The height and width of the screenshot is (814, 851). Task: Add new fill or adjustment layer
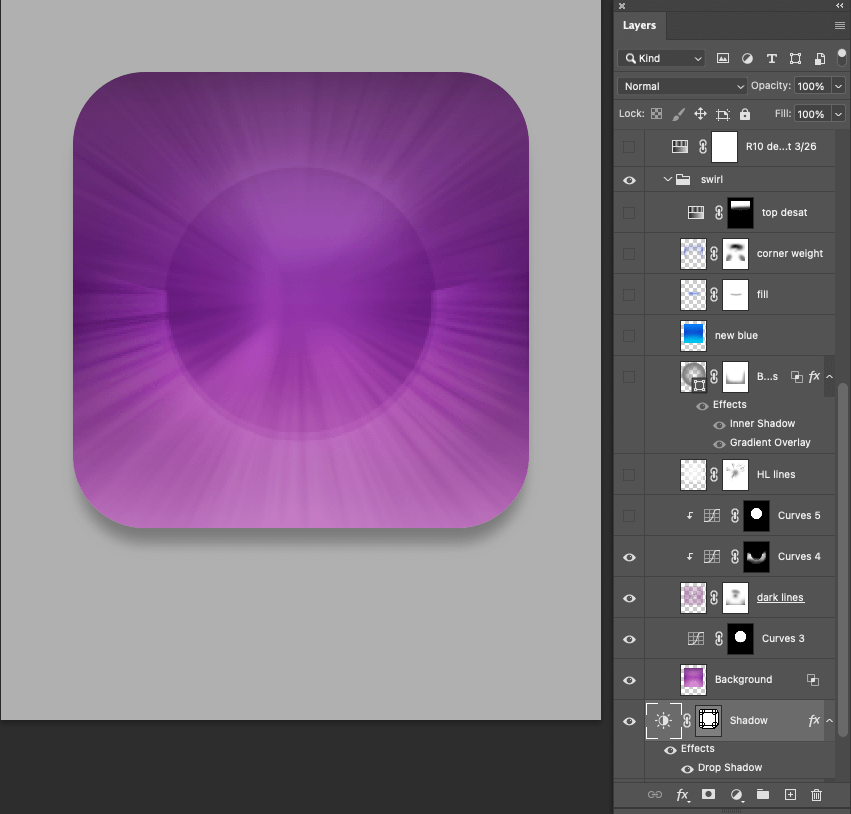pos(736,795)
